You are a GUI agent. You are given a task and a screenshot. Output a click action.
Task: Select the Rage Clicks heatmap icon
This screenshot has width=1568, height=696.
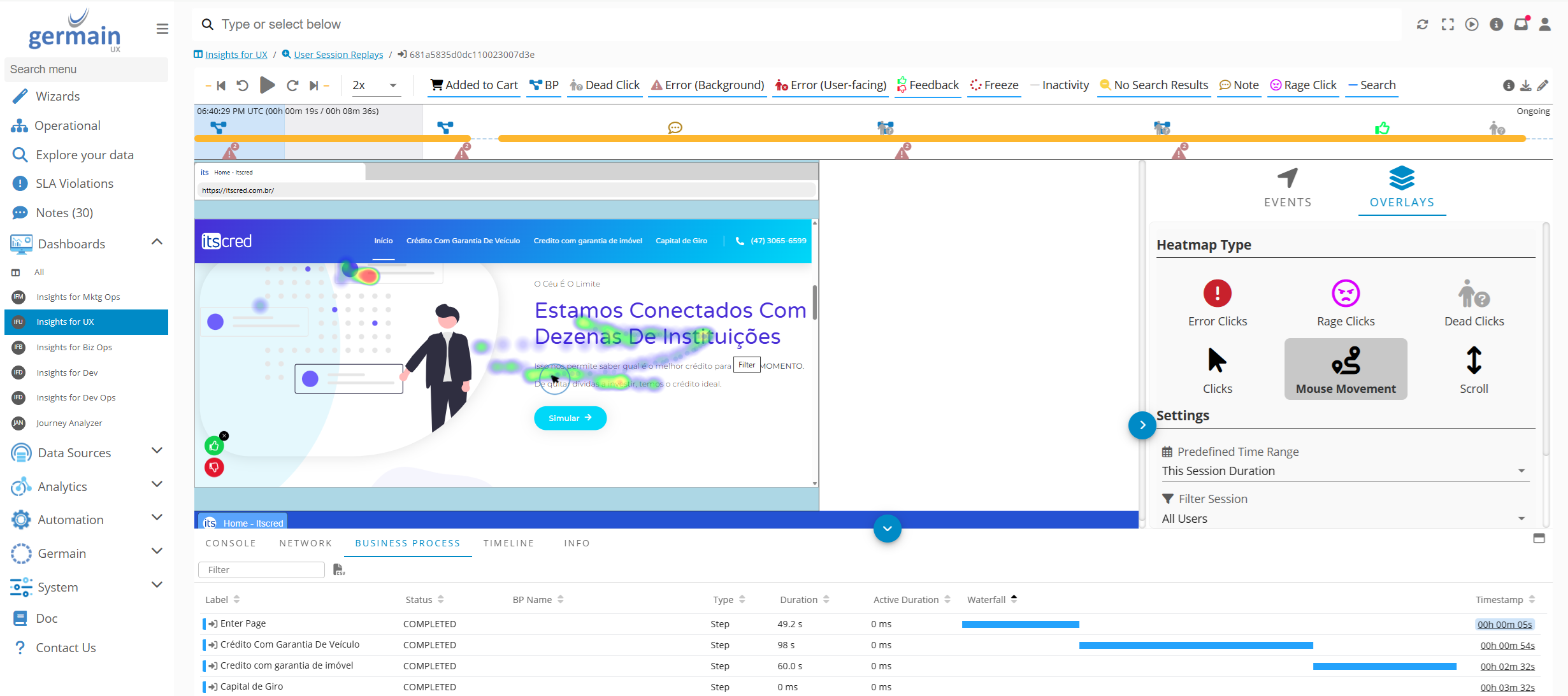1345,294
